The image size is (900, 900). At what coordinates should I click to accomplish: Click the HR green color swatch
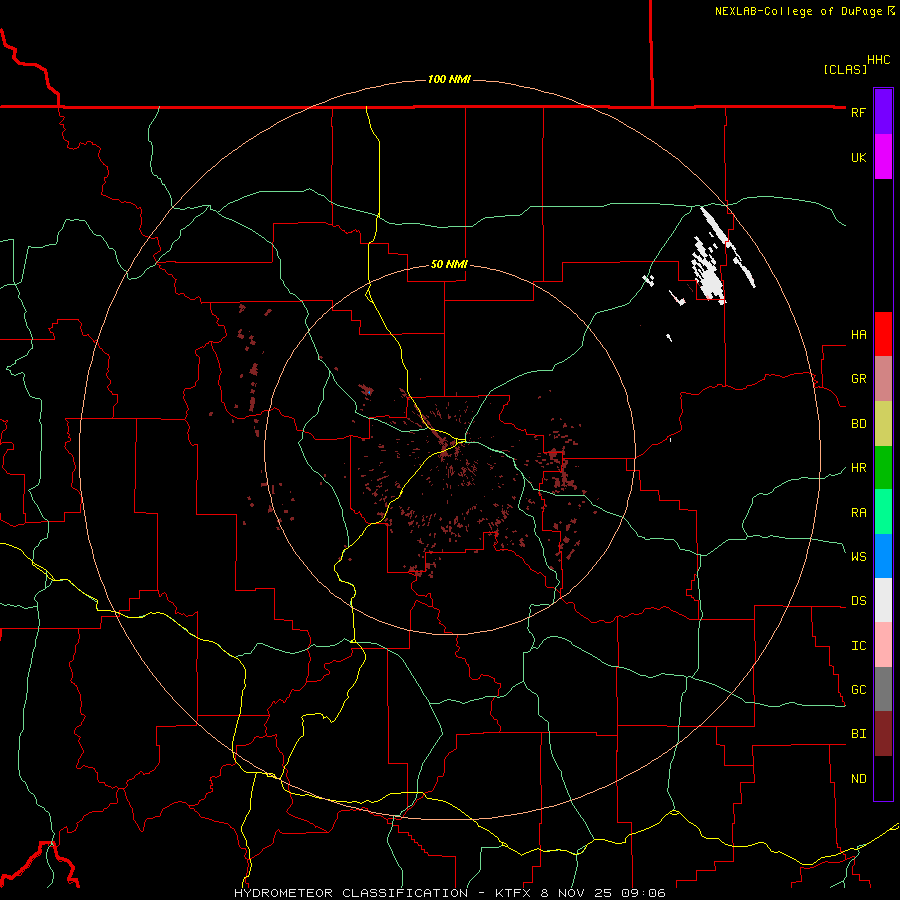pos(883,468)
